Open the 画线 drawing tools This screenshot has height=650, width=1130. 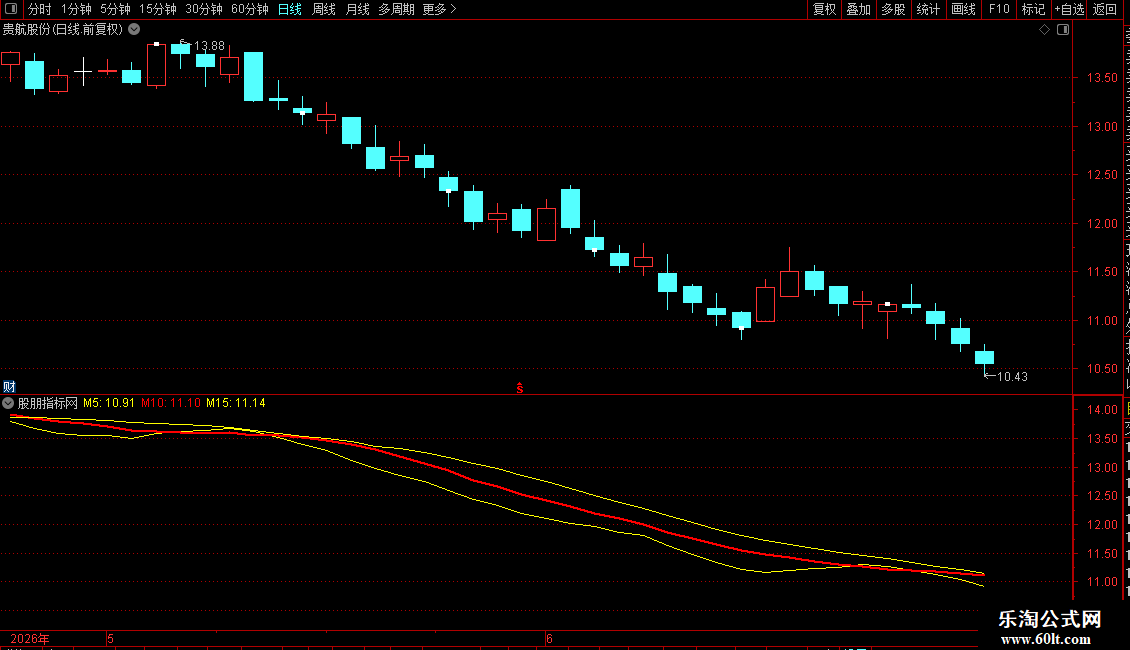(963, 9)
